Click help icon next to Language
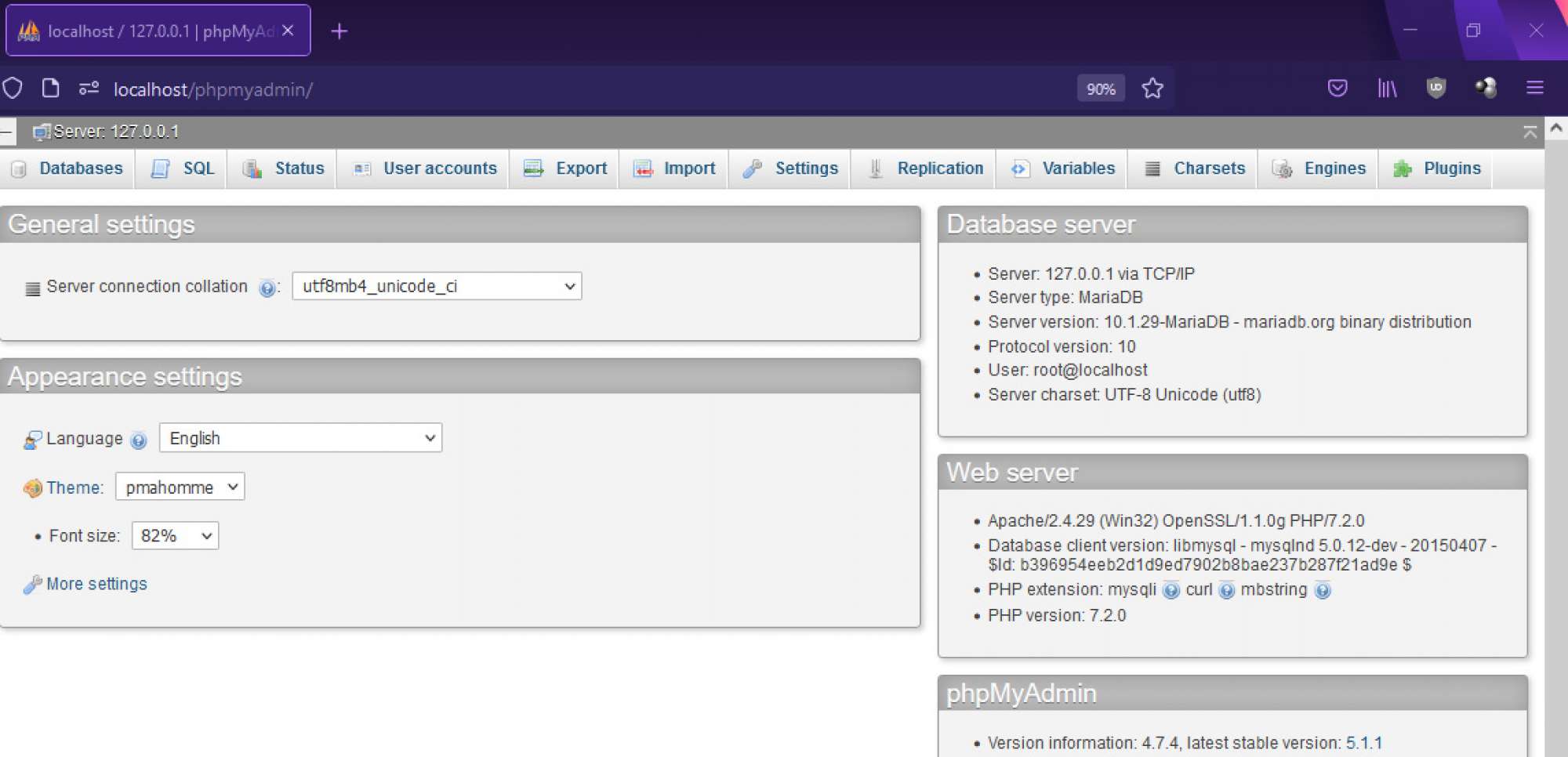 click(139, 440)
